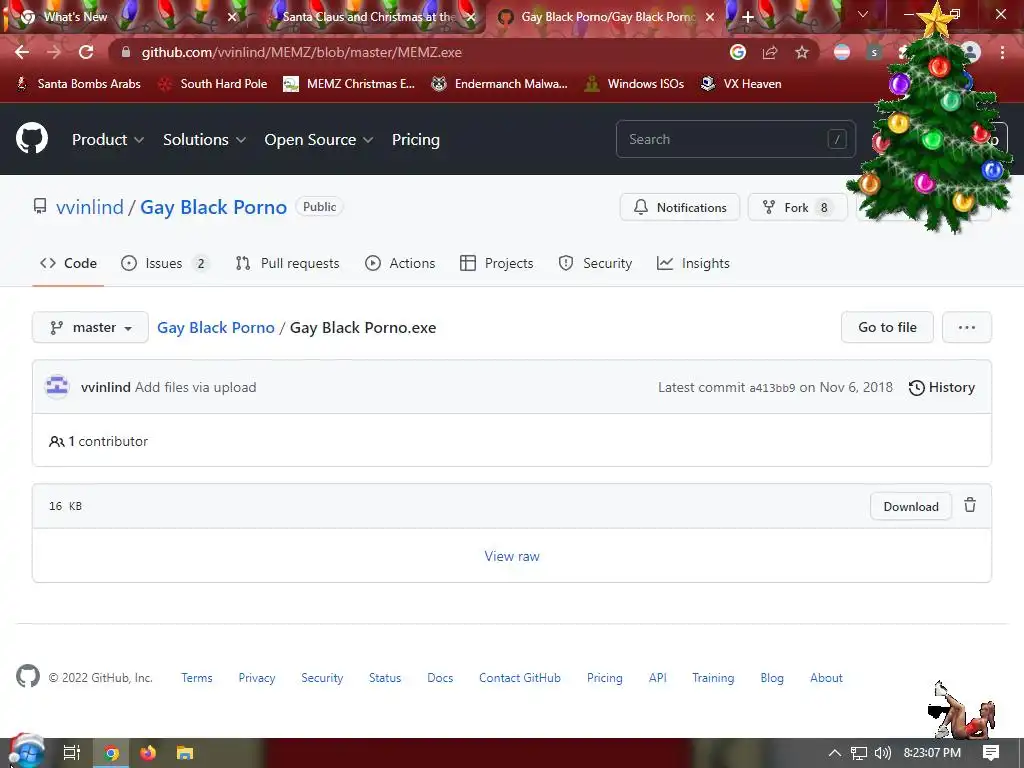Switch to Santa Claus and Christmas browser tab
This screenshot has height=768, width=1024.
369,17
